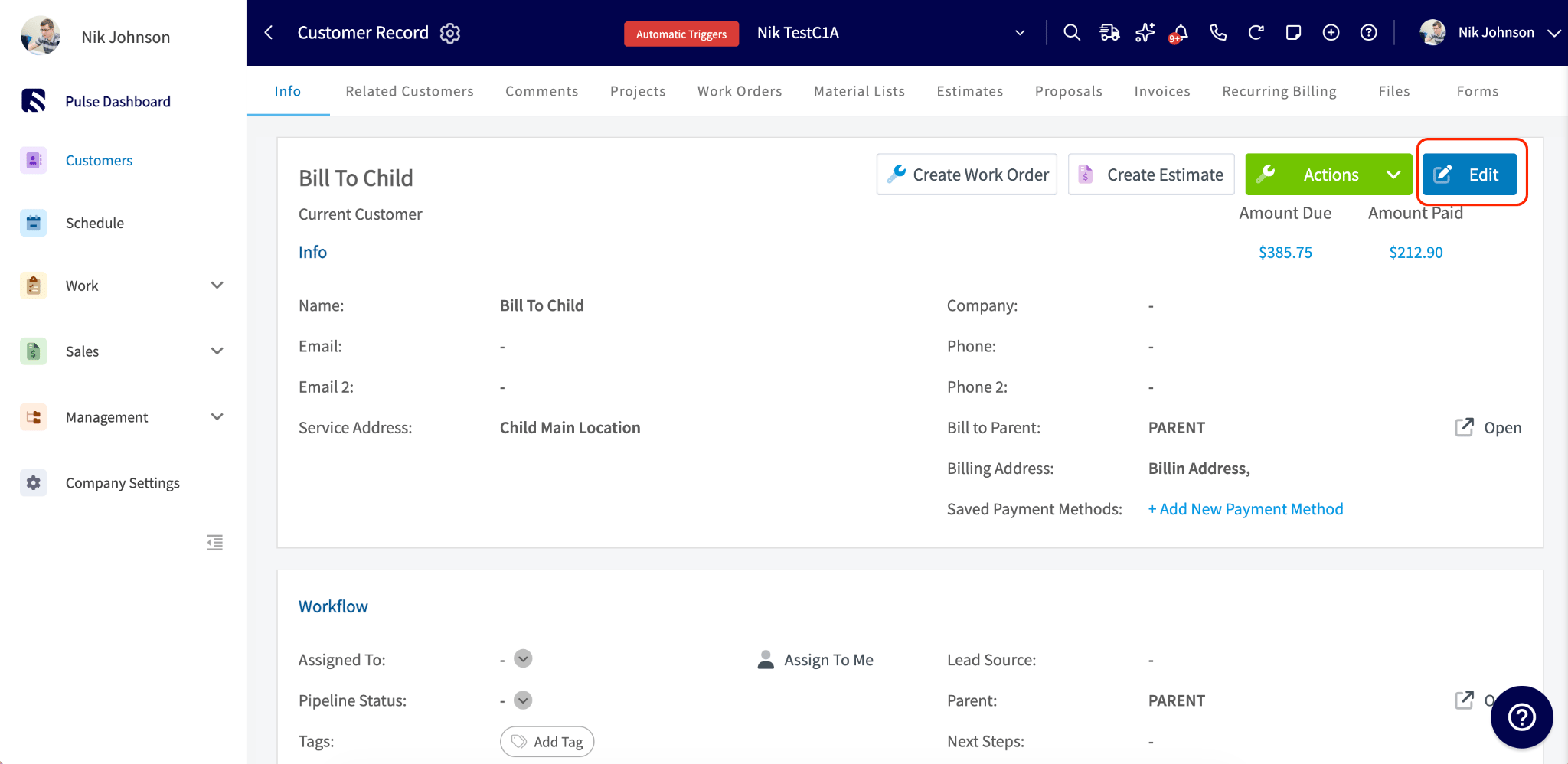Open the sticky note icon
The height and width of the screenshot is (764, 1568).
[1293, 32]
